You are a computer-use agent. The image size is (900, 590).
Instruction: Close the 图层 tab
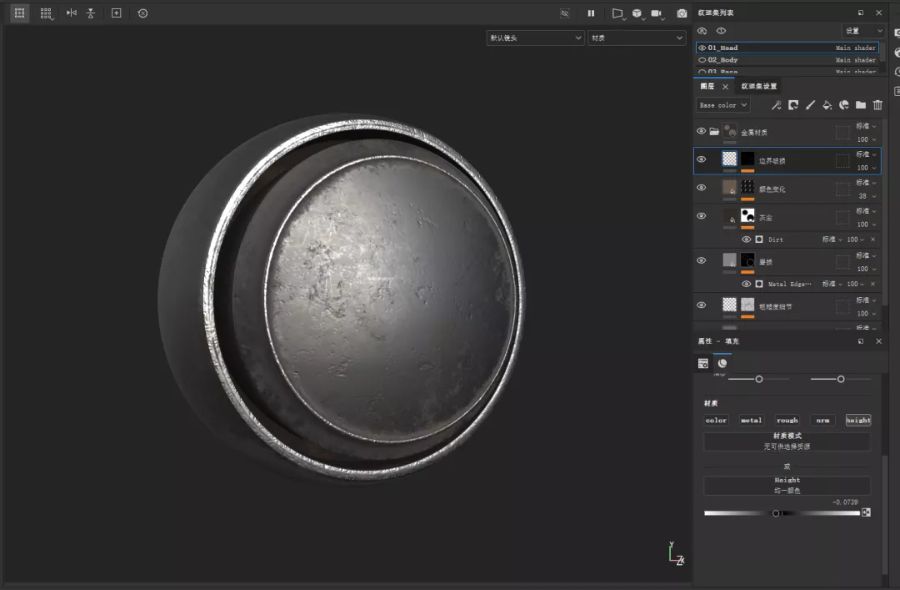(x=726, y=87)
